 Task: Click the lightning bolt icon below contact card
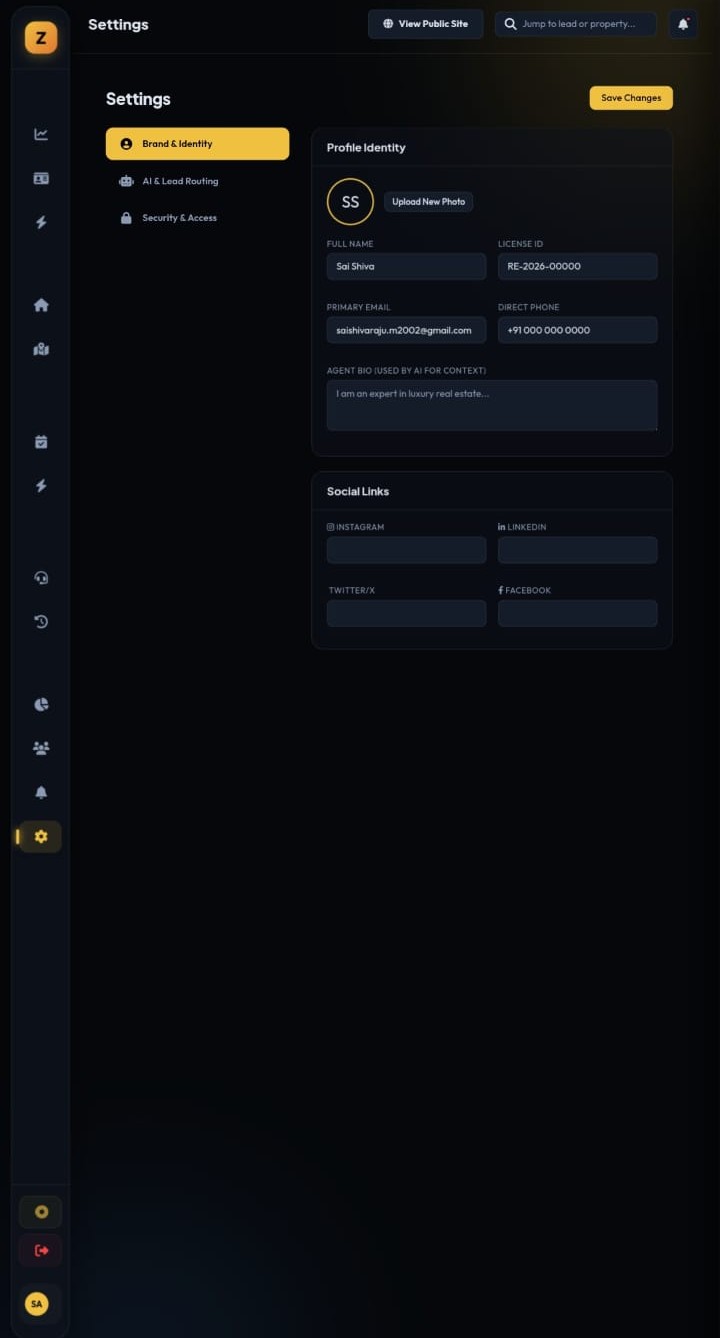click(41, 222)
